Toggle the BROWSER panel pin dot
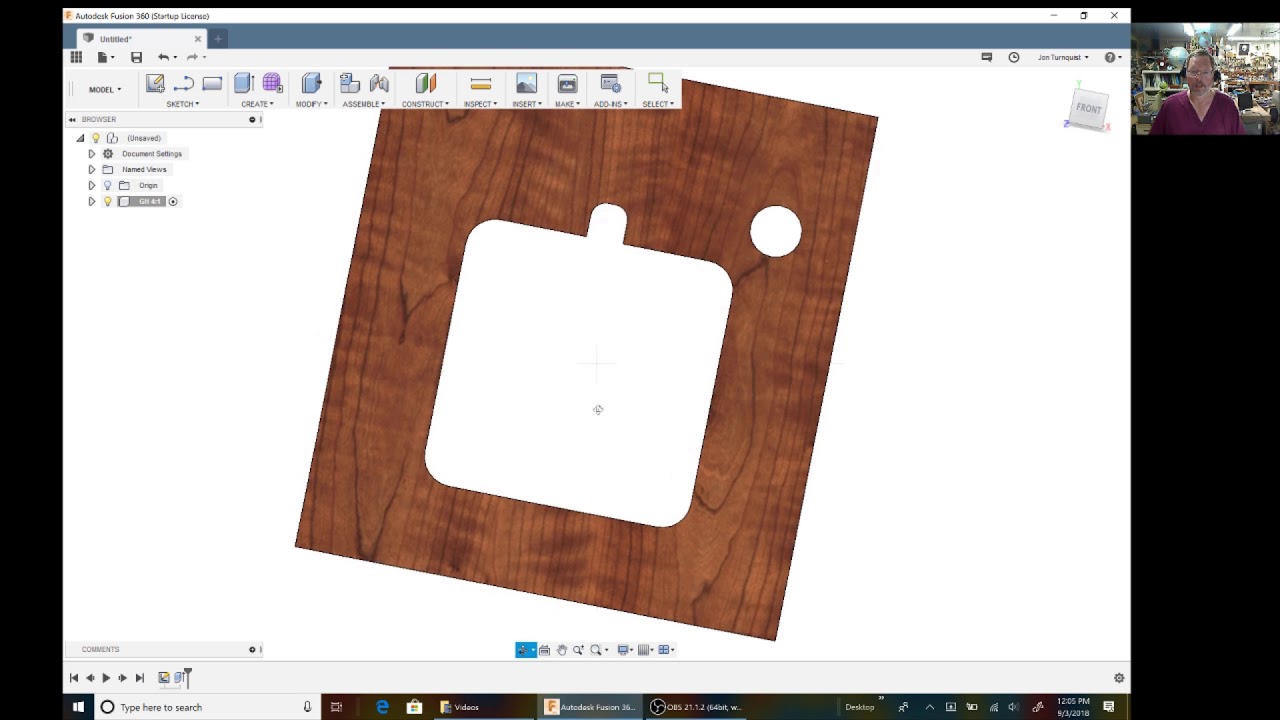The height and width of the screenshot is (720, 1280). [252, 119]
